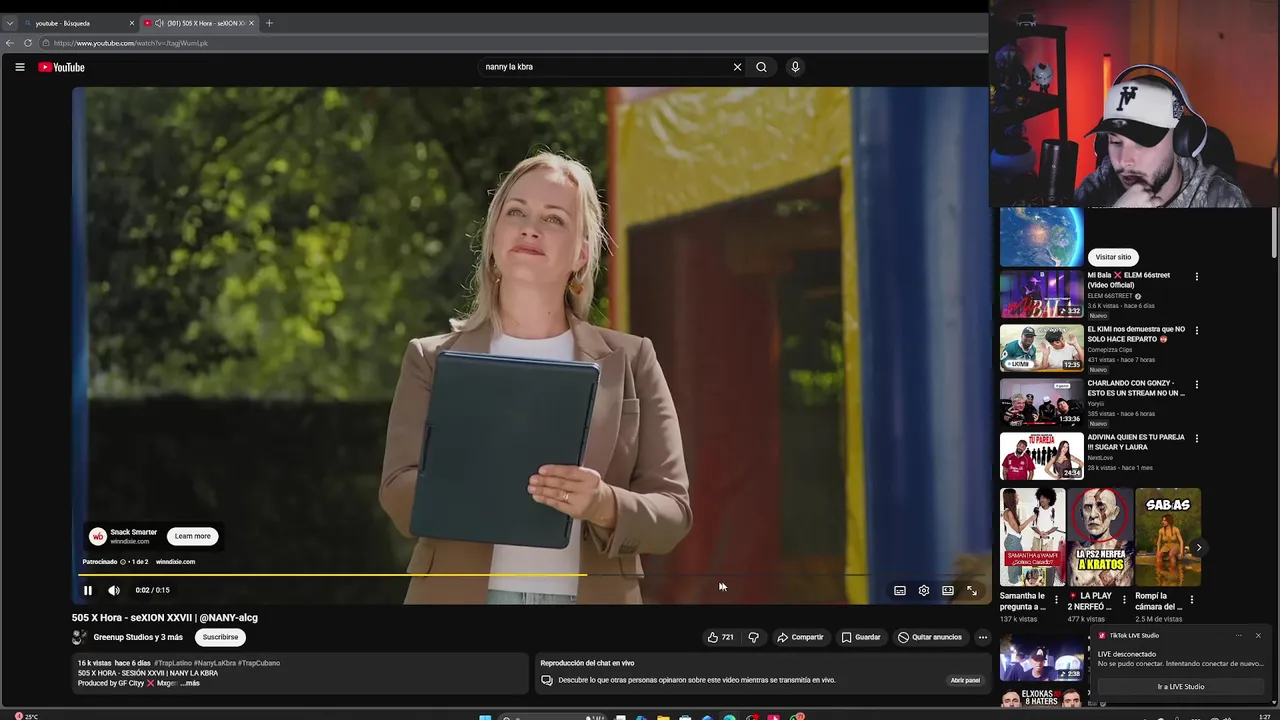This screenshot has height=720, width=1280.
Task: Select the 505 X Hora browser tab
Action: 198,23
